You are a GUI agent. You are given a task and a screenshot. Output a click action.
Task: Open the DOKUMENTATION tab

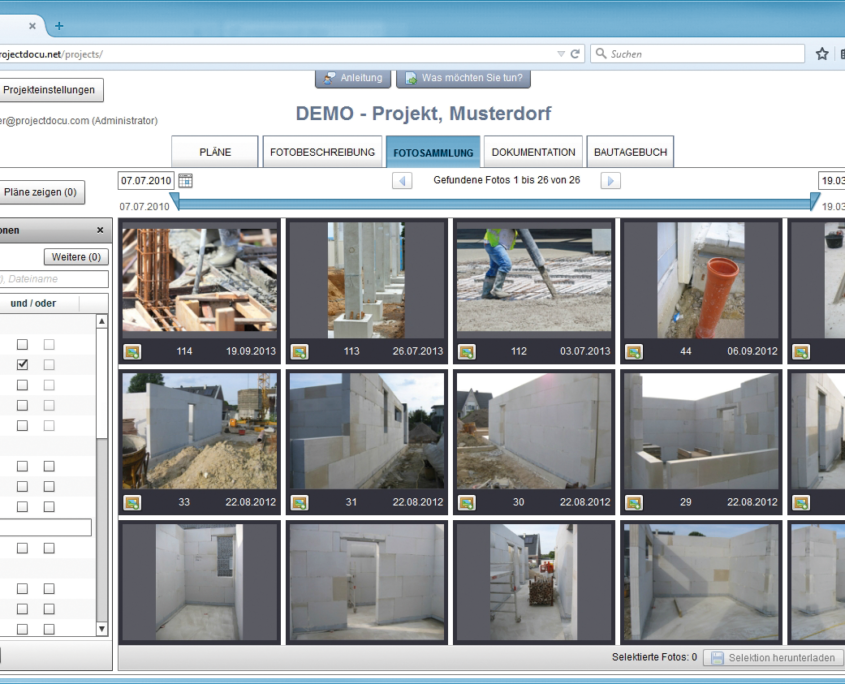point(533,151)
